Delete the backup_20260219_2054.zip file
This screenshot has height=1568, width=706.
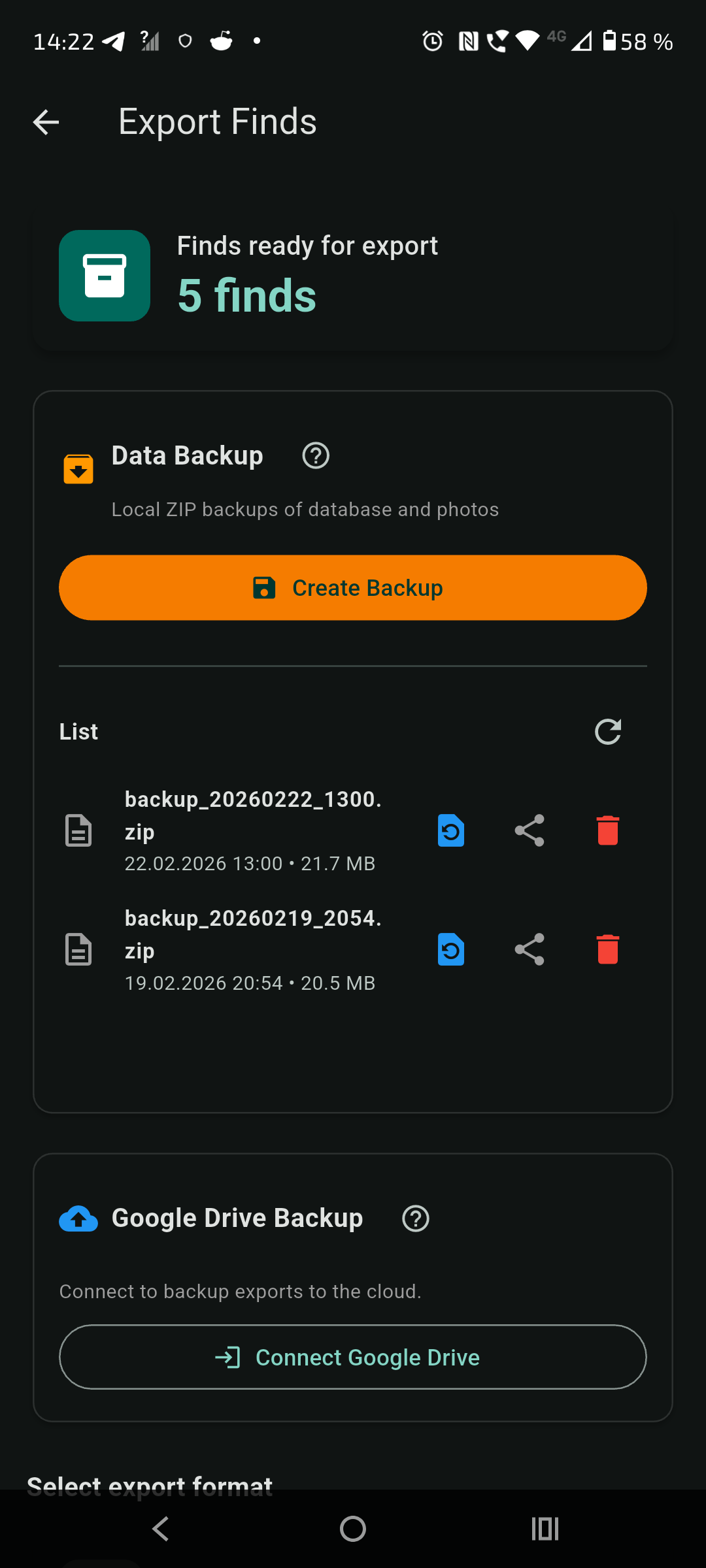607,949
